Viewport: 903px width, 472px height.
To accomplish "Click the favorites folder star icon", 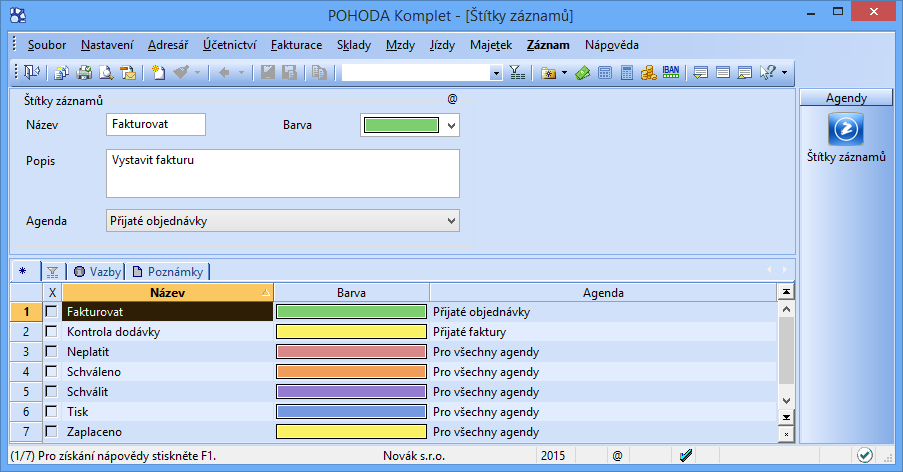I will click(549, 73).
